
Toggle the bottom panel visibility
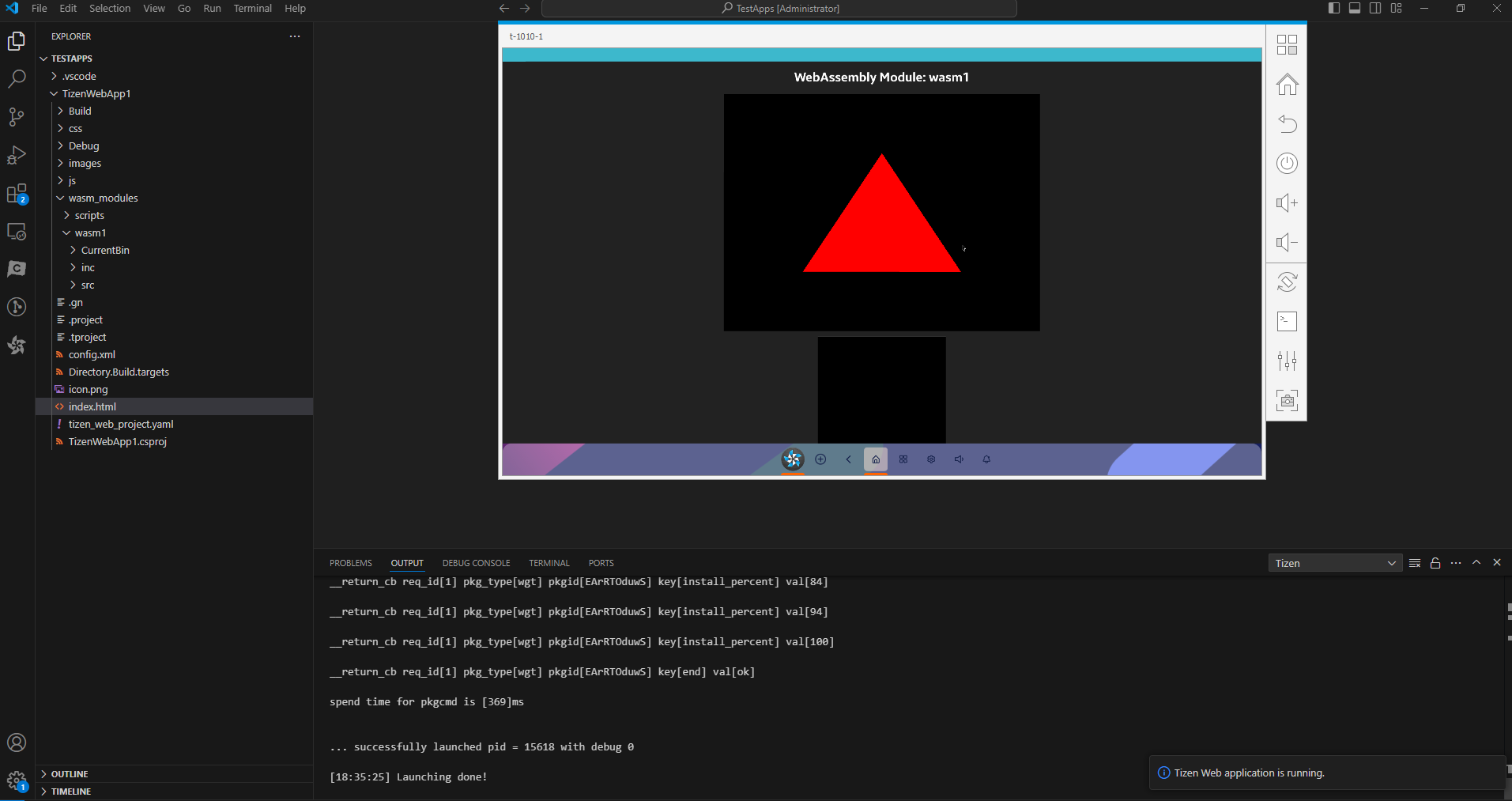pyautogui.click(x=1355, y=8)
